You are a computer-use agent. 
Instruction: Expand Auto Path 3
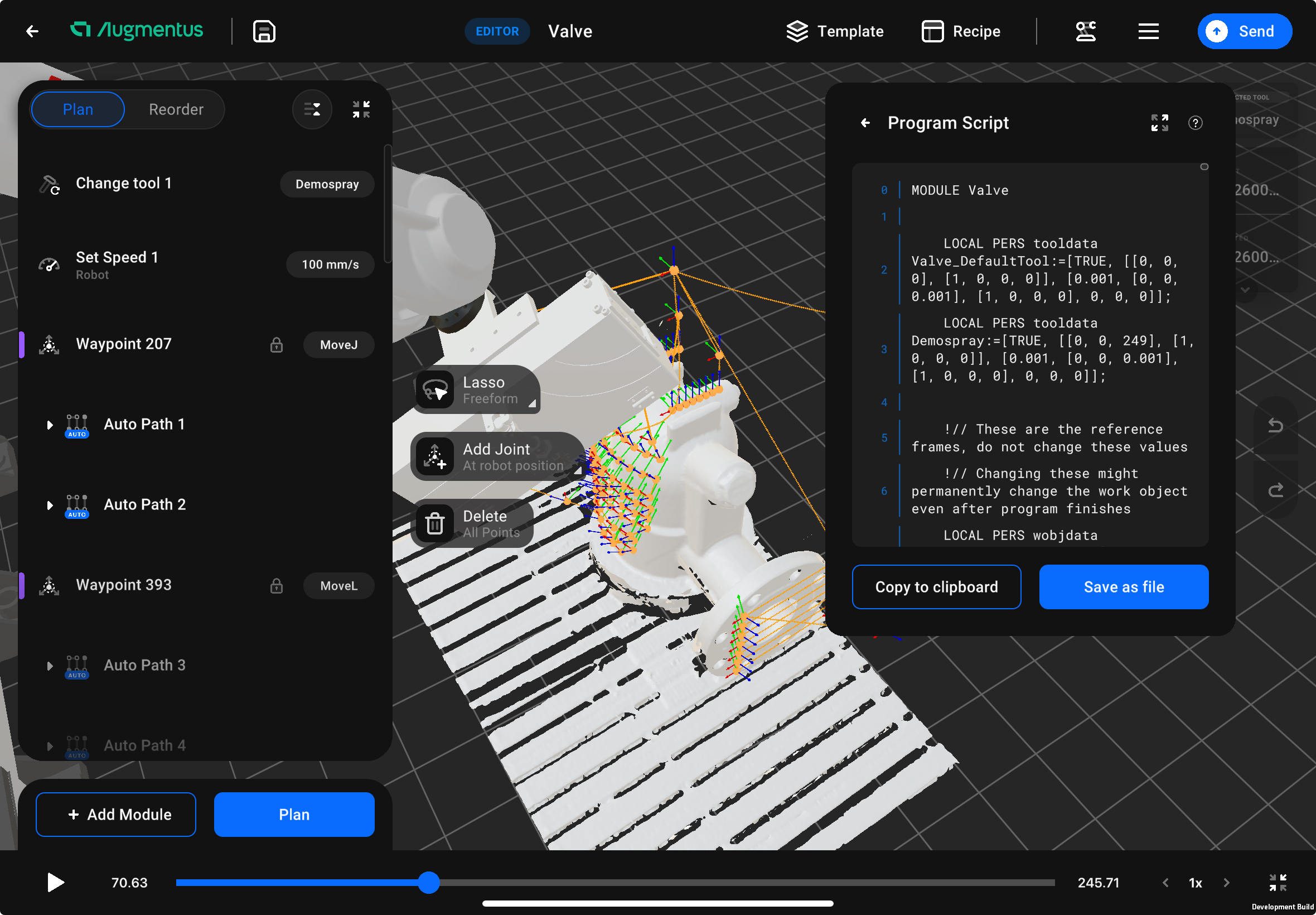click(50, 666)
